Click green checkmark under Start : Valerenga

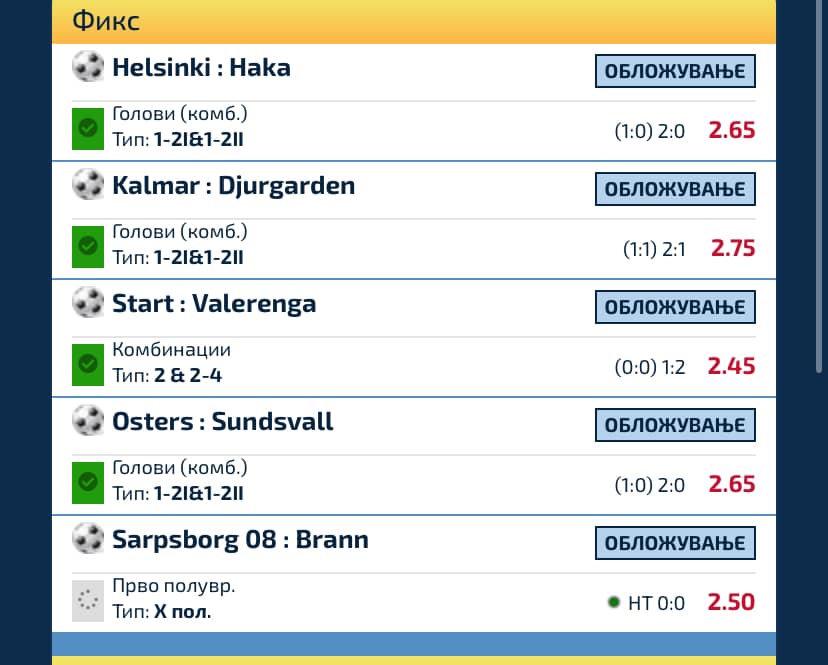pyautogui.click(x=88, y=365)
